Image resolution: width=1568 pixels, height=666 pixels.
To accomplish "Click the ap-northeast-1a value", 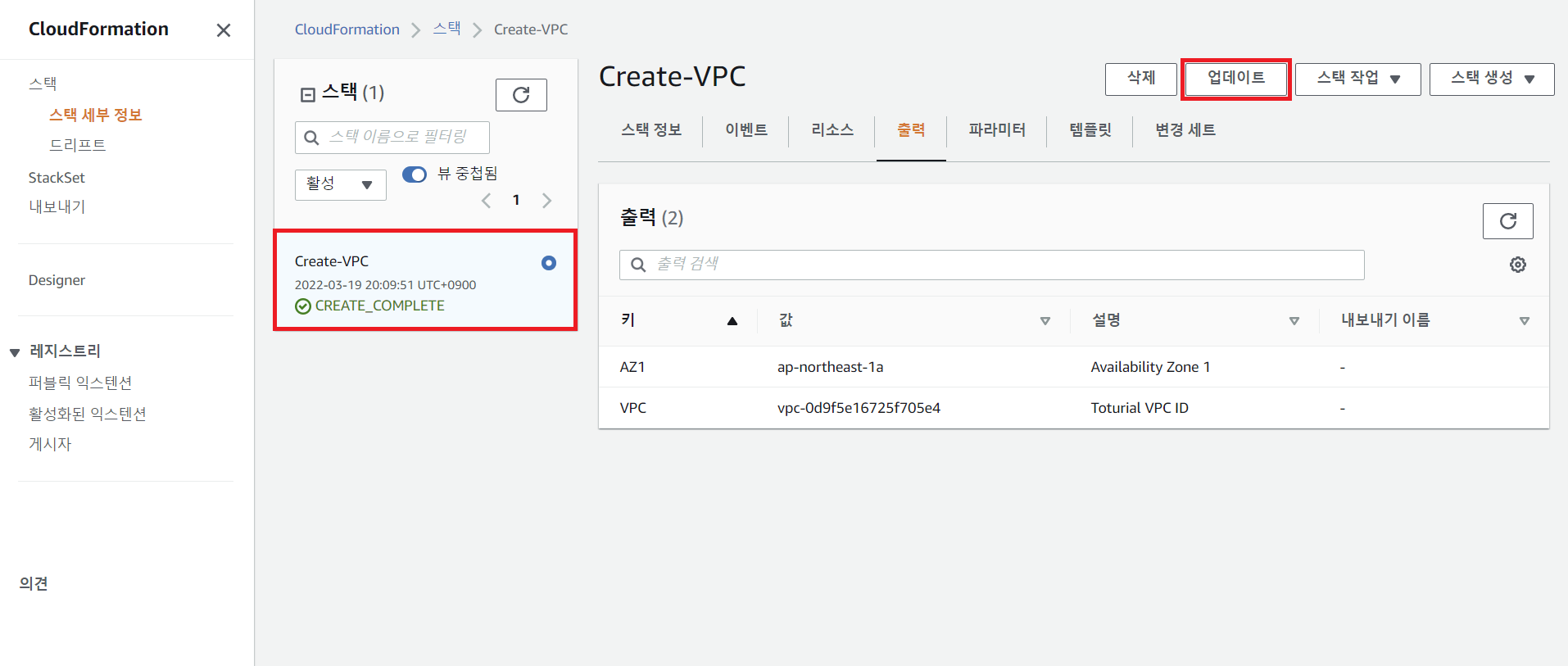I will 831,367.
